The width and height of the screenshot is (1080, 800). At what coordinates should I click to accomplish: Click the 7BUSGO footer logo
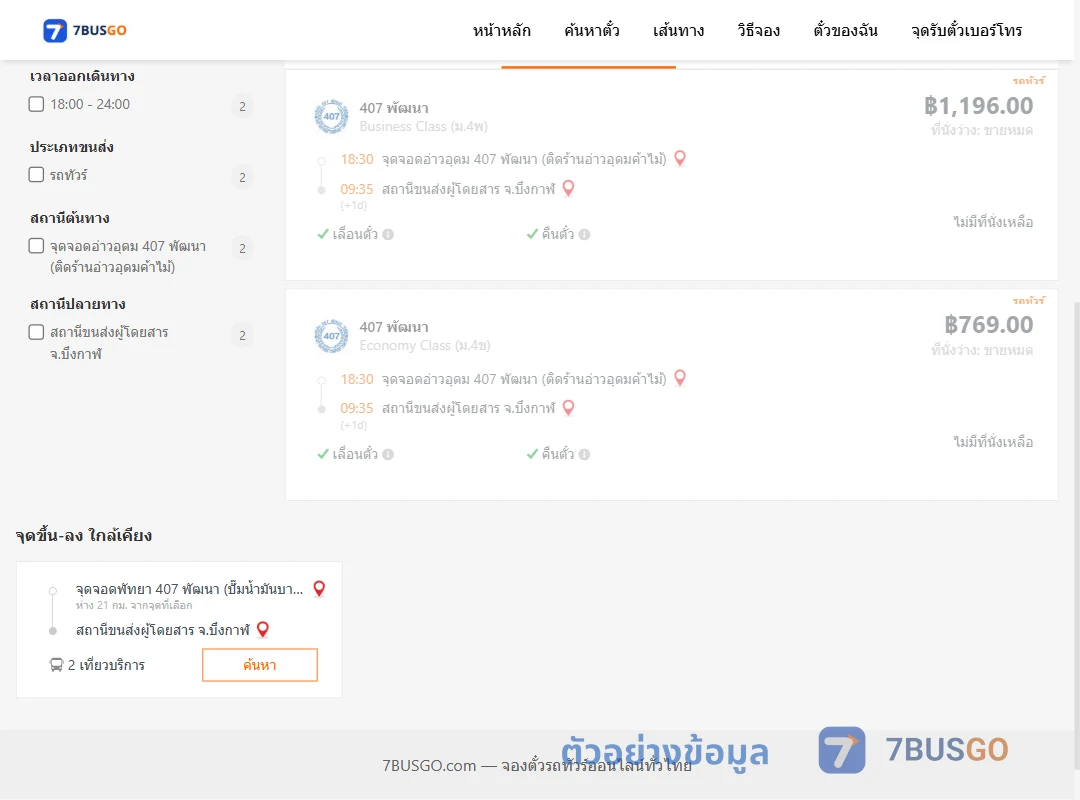coord(913,750)
